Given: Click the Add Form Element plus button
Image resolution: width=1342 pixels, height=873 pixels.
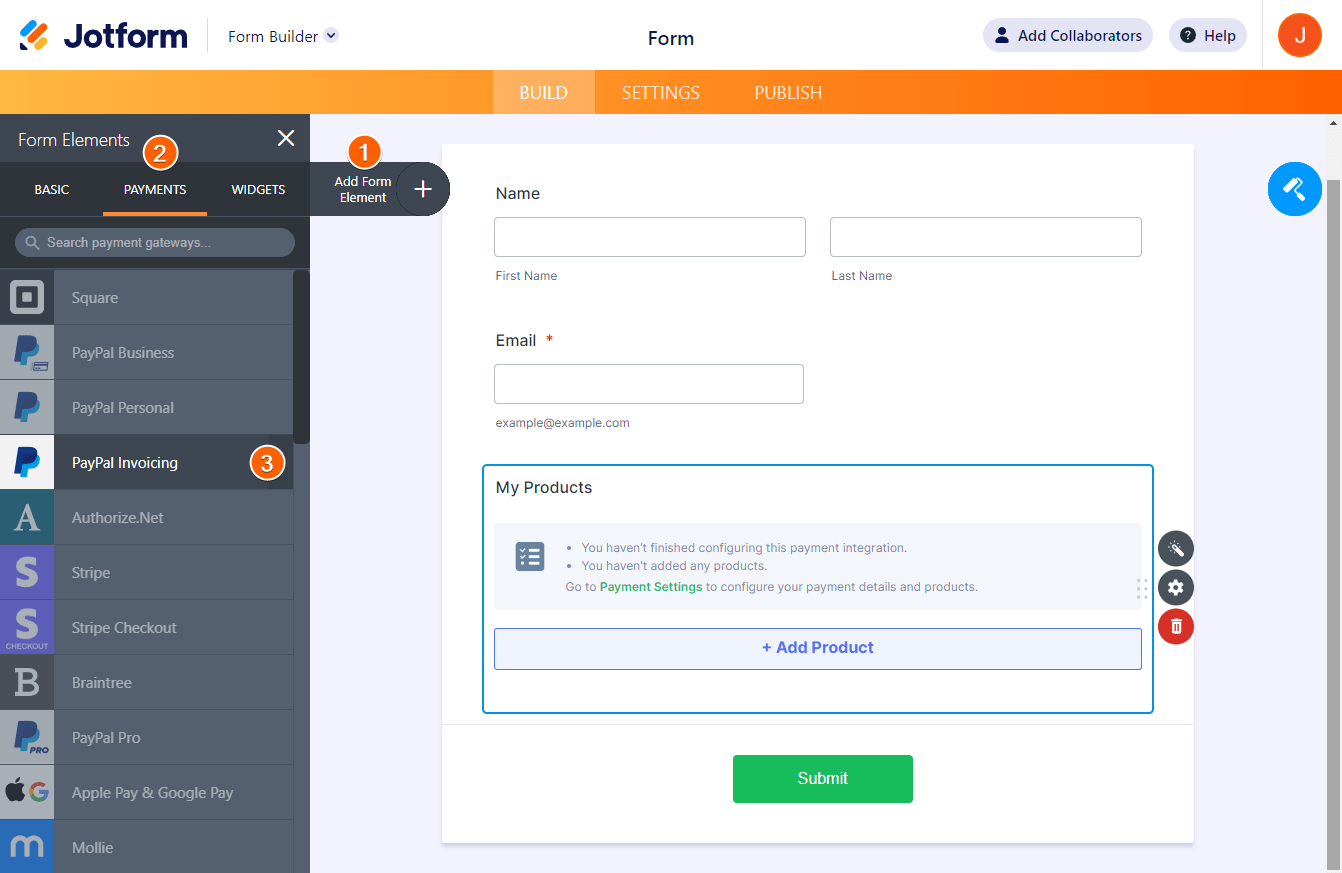Looking at the screenshot, I should click(x=423, y=189).
